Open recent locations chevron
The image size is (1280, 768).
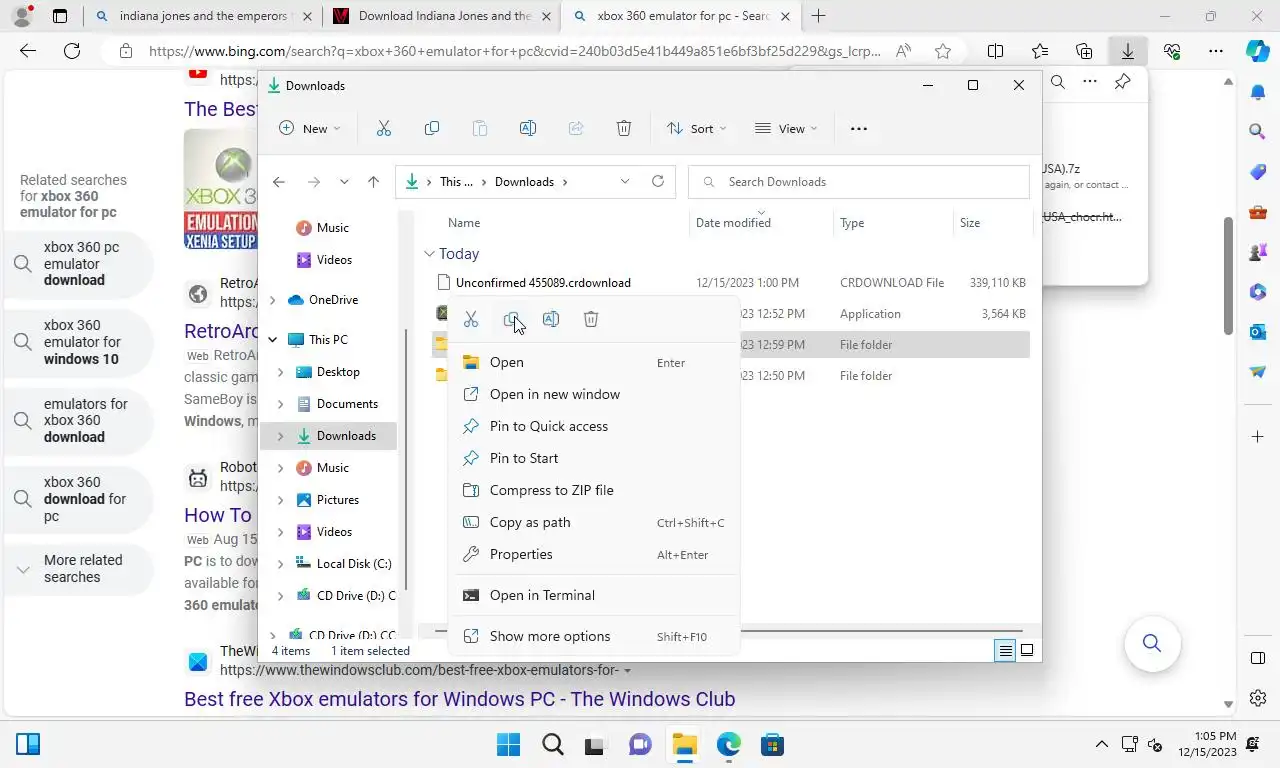click(x=344, y=182)
